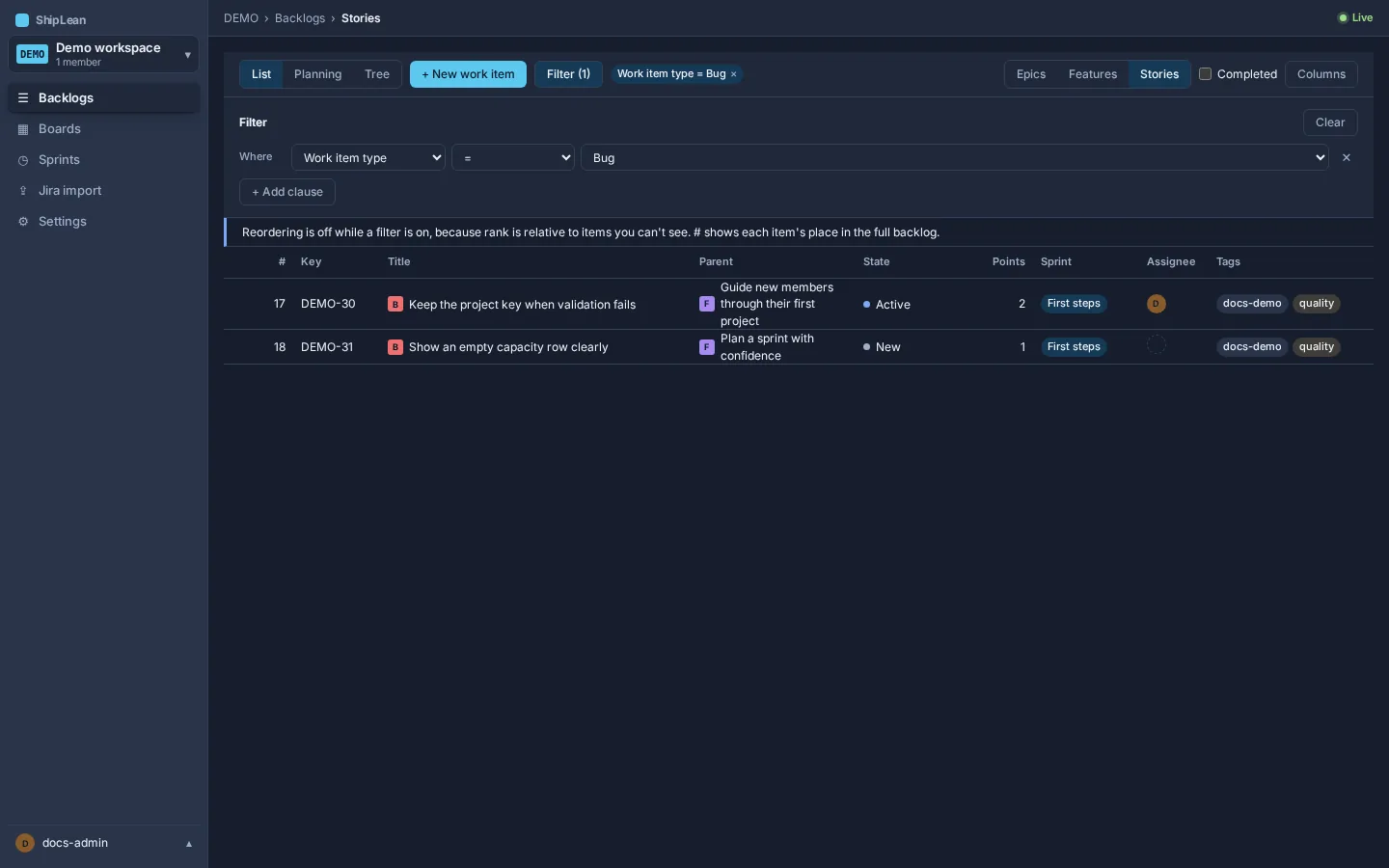The height and width of the screenshot is (868, 1389).
Task: Switch to the Planning view tab
Action: (317, 74)
